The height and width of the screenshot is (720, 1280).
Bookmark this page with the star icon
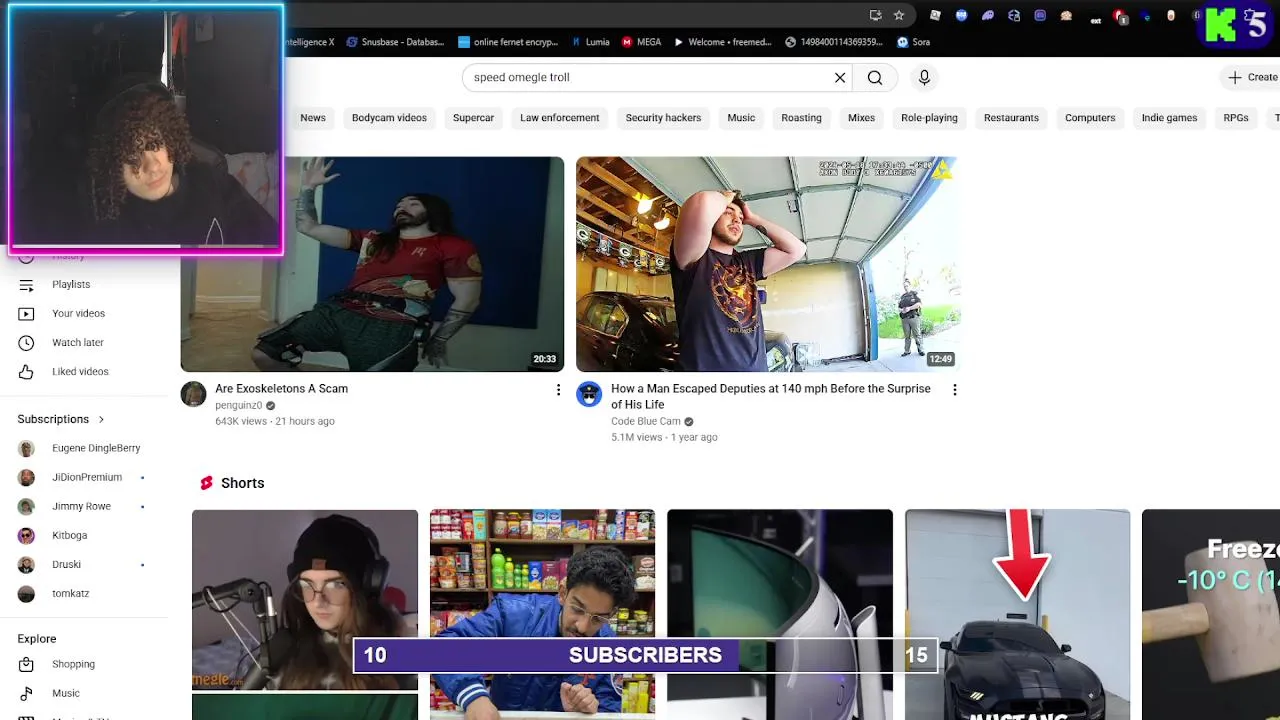pyautogui.click(x=899, y=15)
